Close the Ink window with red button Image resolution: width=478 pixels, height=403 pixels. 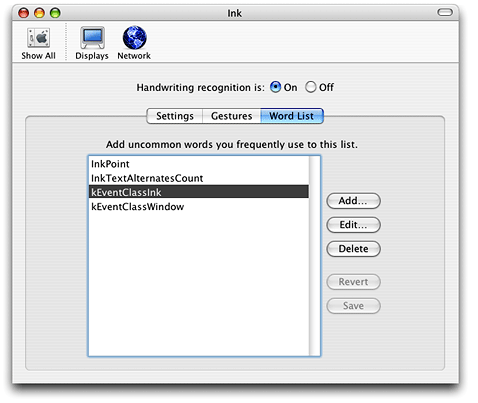23,13
